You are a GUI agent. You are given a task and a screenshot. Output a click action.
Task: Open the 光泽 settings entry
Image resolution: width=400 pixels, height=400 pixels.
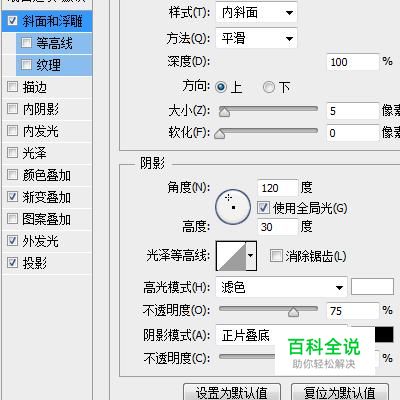(35, 153)
